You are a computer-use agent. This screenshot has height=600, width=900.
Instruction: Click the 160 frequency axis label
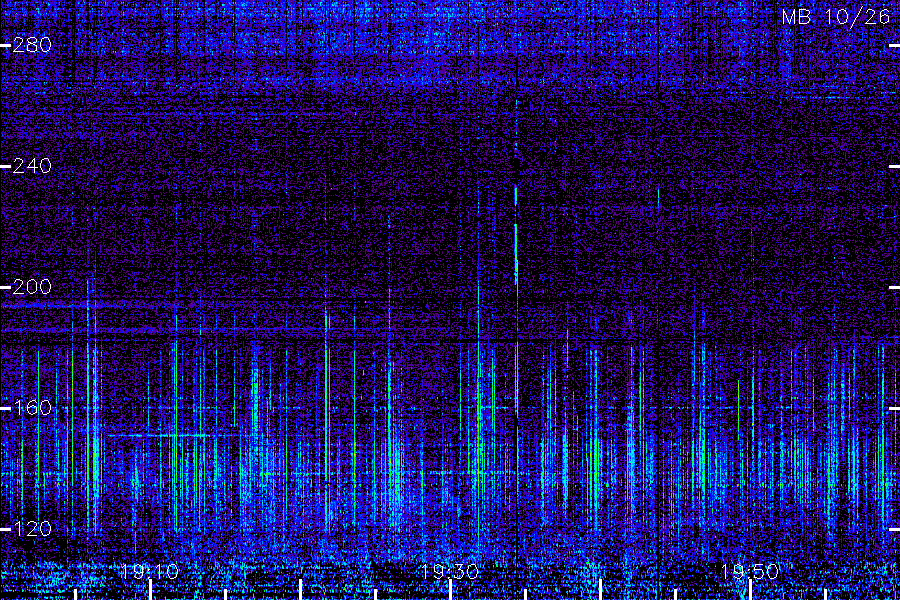[x=32, y=408]
